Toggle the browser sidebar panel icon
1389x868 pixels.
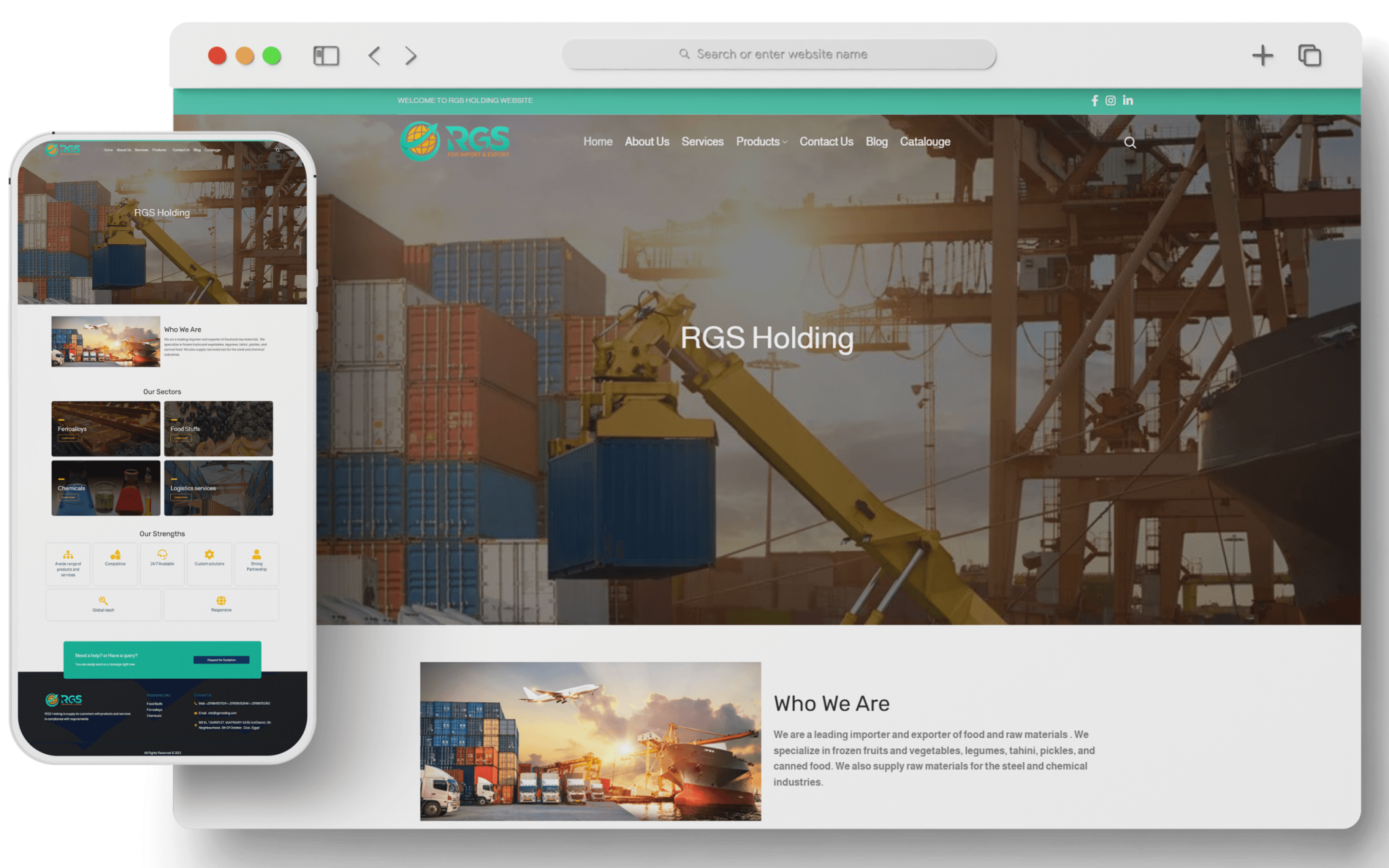(326, 56)
